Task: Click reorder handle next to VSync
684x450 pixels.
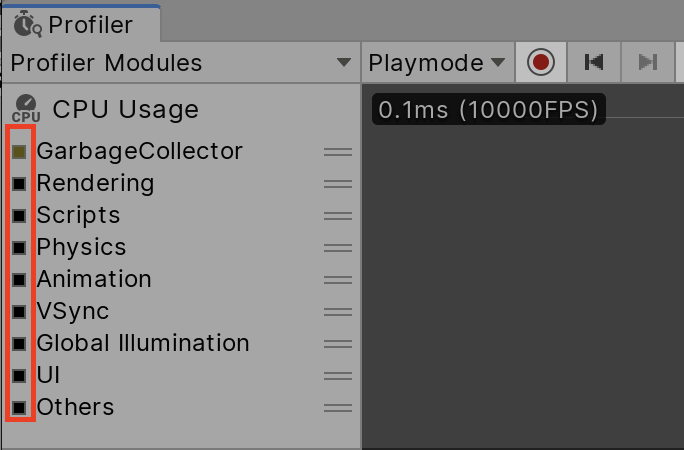Action: (338, 312)
